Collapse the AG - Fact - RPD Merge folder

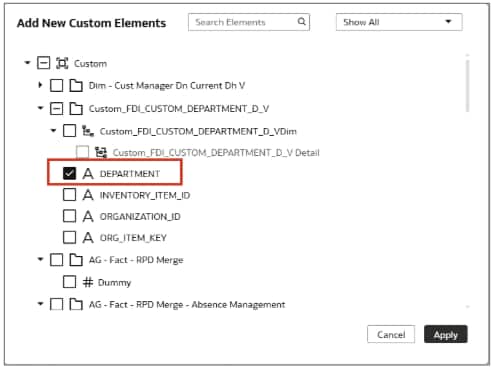click(40, 259)
